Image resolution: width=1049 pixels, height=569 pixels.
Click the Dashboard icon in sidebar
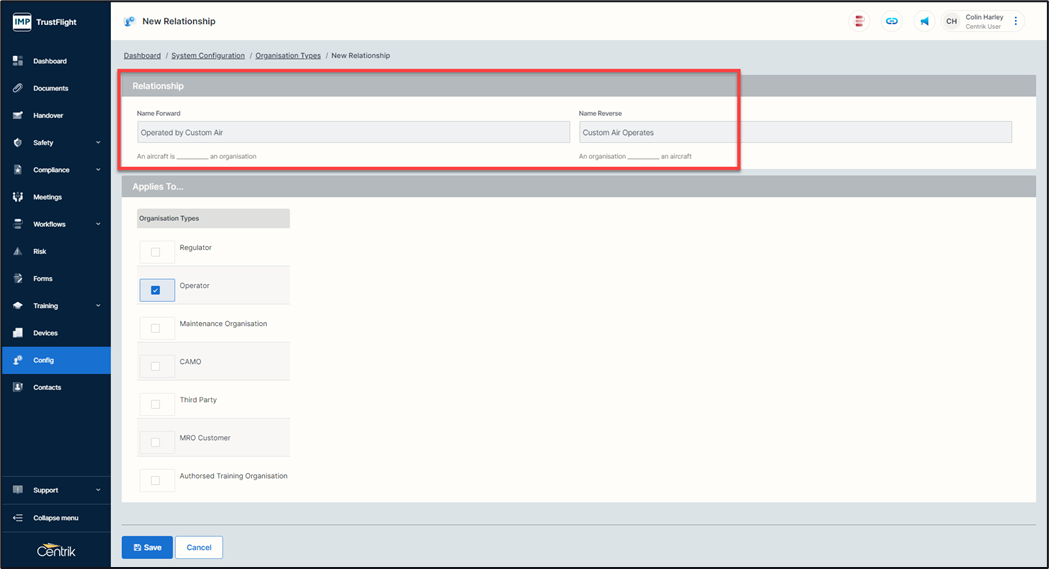[18, 61]
